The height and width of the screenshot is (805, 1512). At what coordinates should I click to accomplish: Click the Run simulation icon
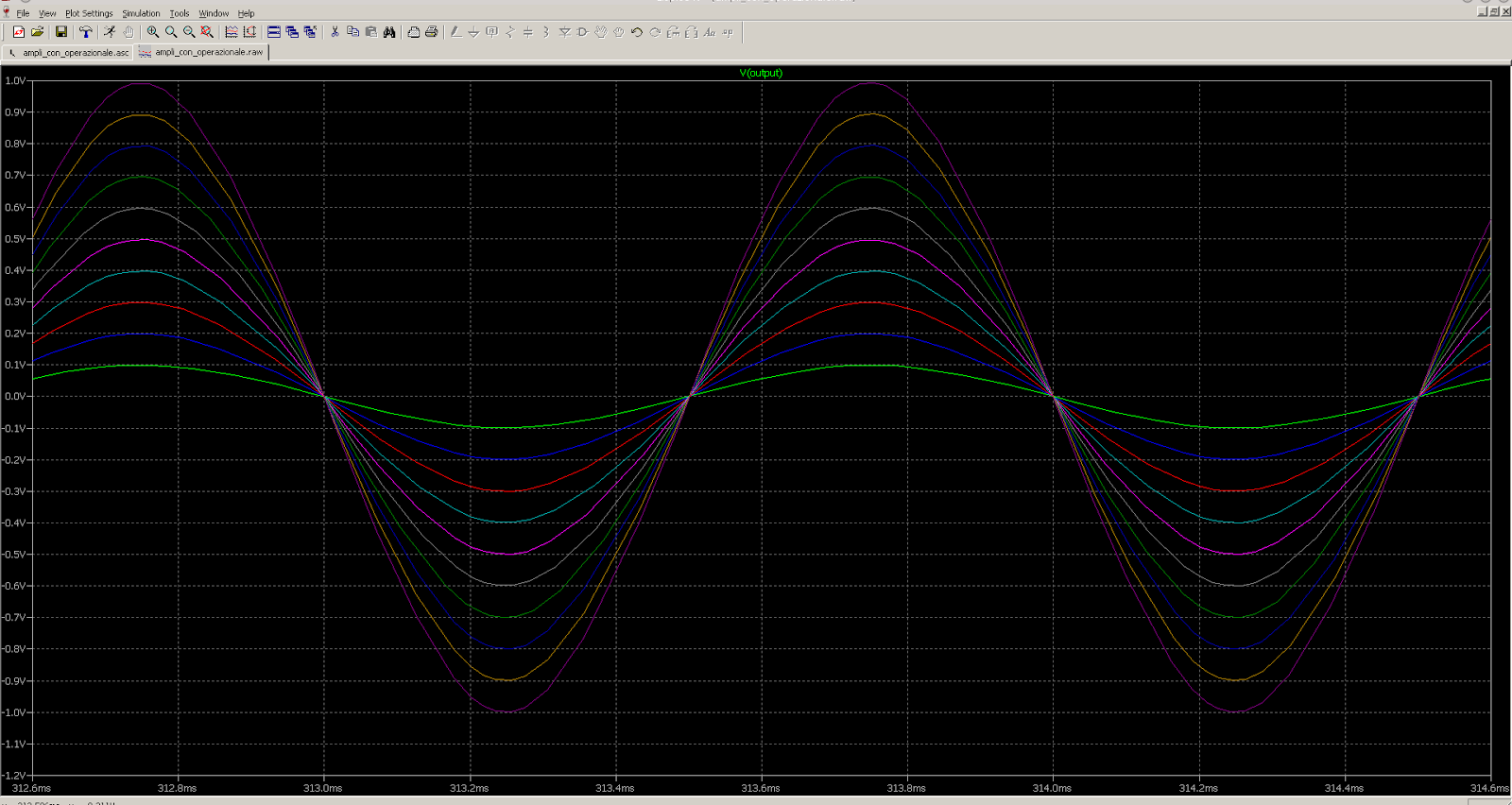click(110, 32)
